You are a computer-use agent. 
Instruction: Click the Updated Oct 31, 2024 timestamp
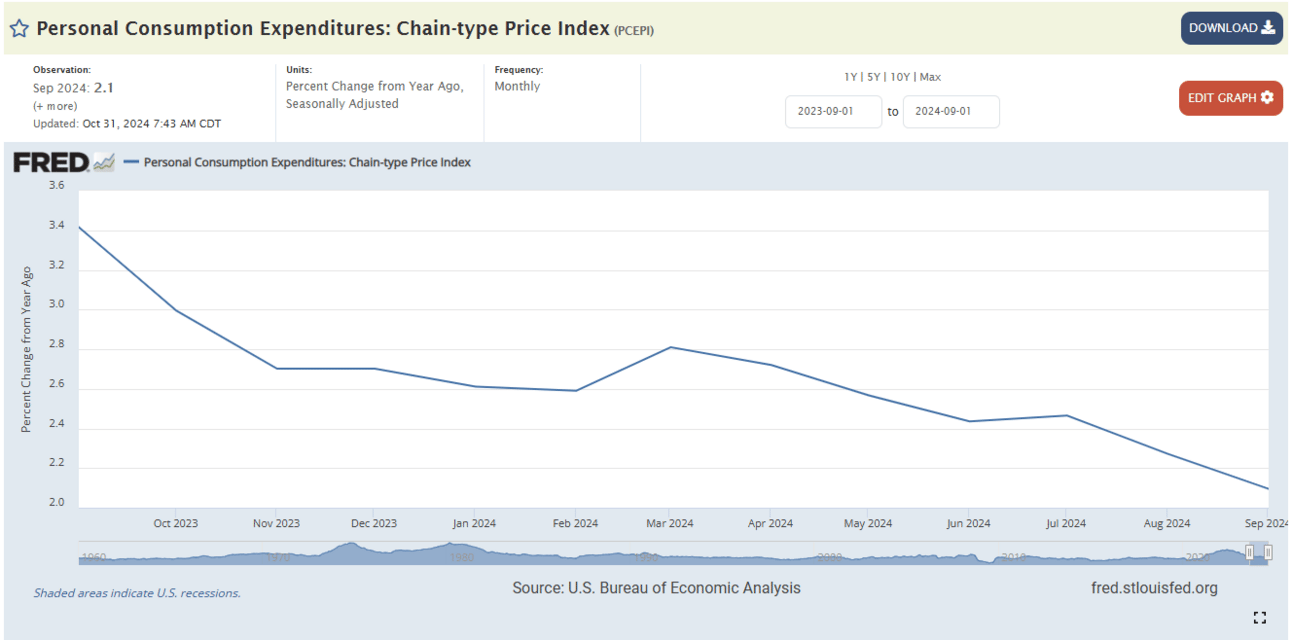coord(127,124)
